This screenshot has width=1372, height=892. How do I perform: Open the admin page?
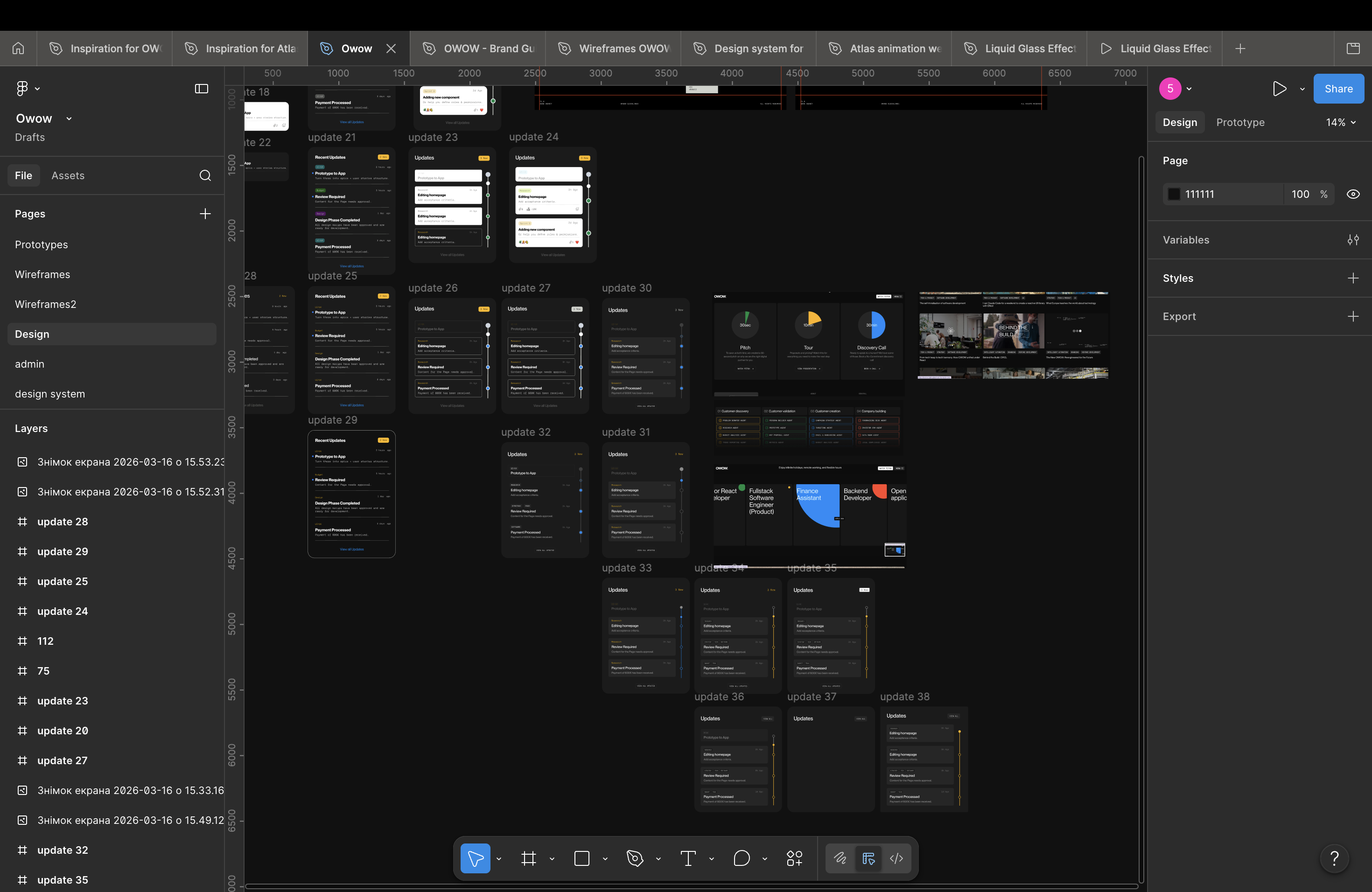click(112, 364)
